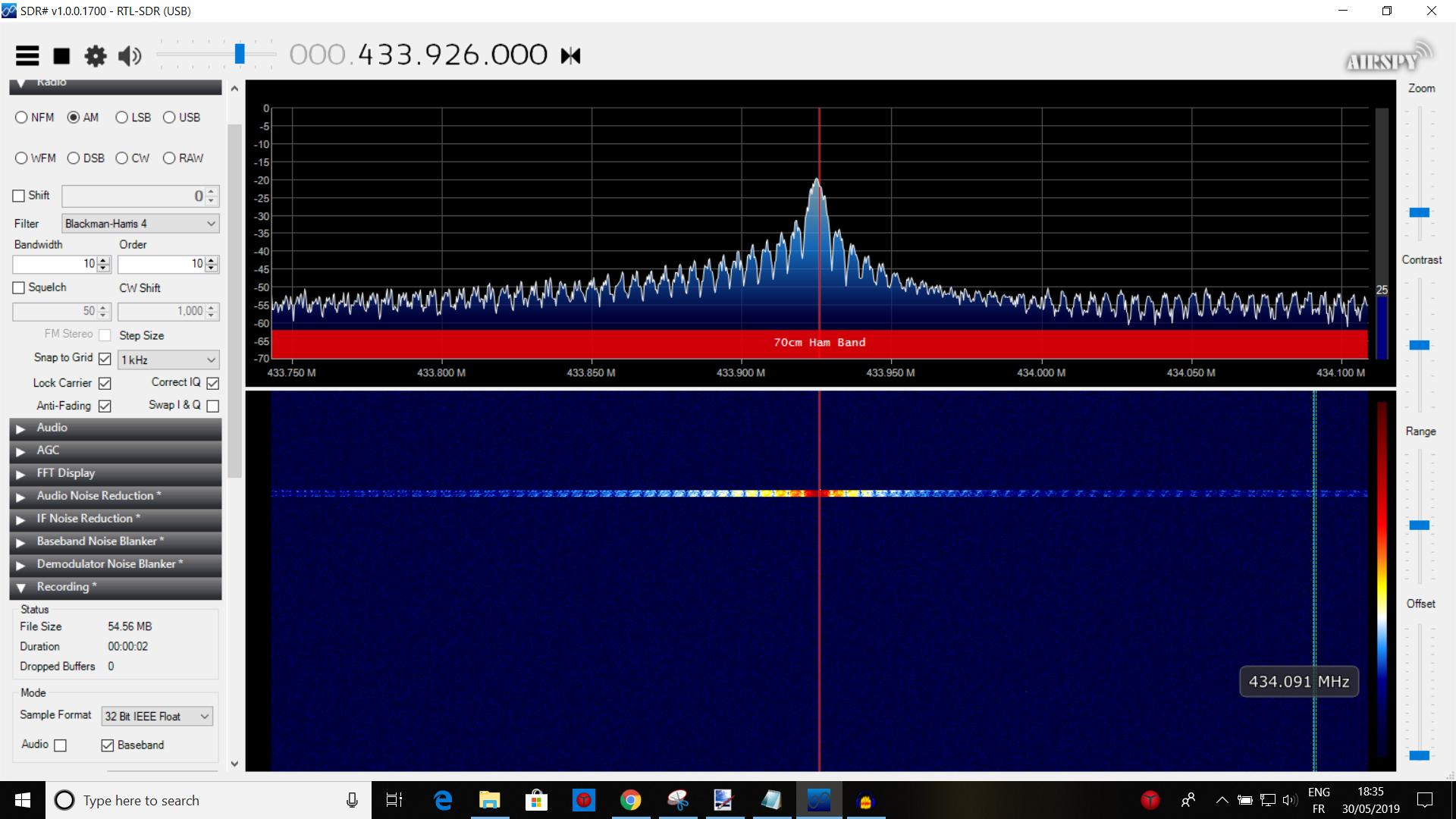Click the SDR# taskbar icon
The image size is (1456, 819).
point(819,800)
